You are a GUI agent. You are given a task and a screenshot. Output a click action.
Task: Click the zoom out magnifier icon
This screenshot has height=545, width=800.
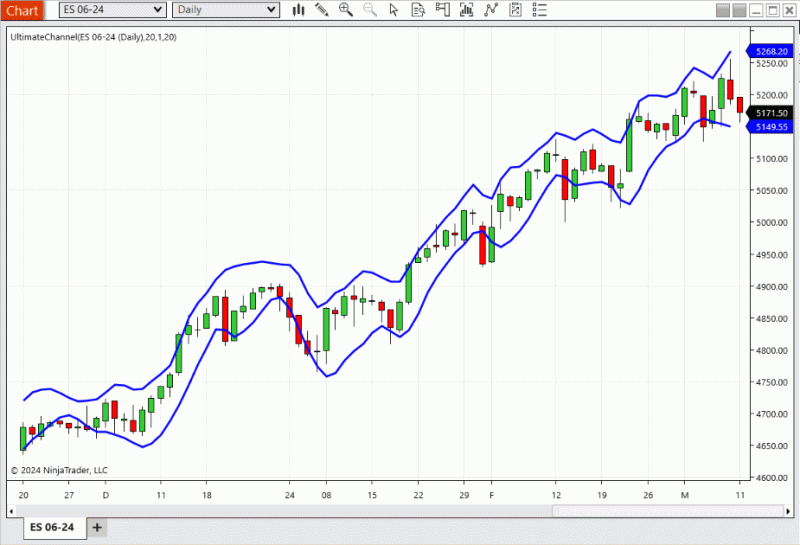coord(370,10)
